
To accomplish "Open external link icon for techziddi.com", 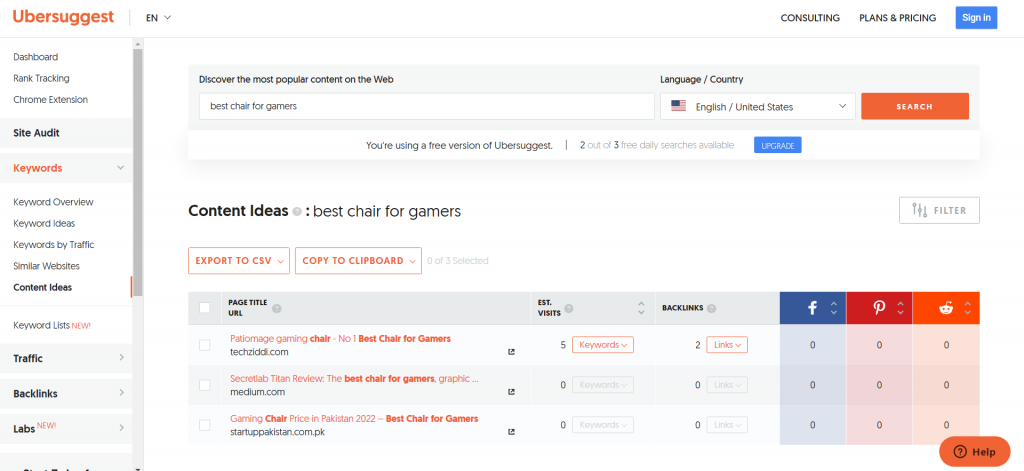I will (x=511, y=352).
